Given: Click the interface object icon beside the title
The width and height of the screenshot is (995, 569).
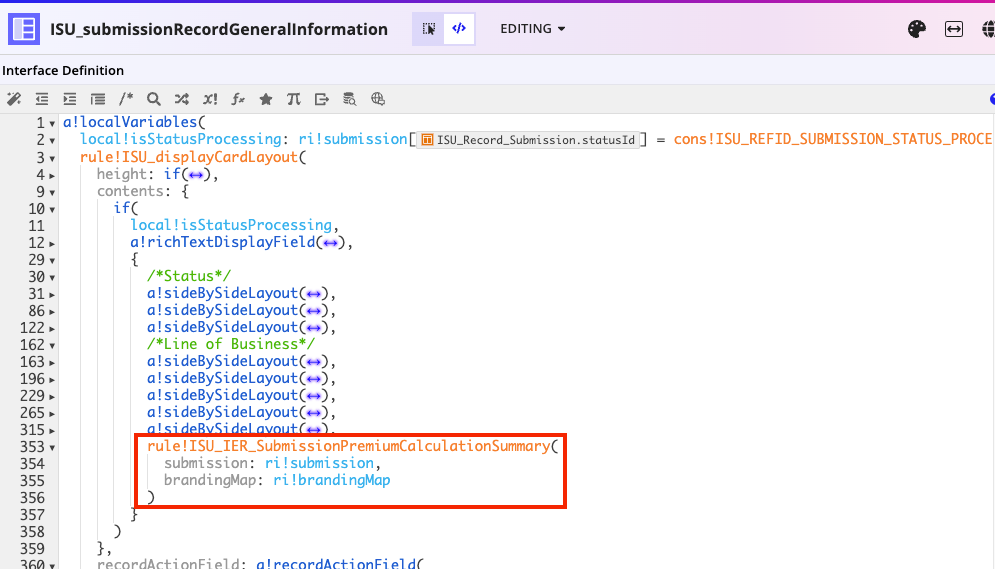Looking at the screenshot, I should (24, 29).
